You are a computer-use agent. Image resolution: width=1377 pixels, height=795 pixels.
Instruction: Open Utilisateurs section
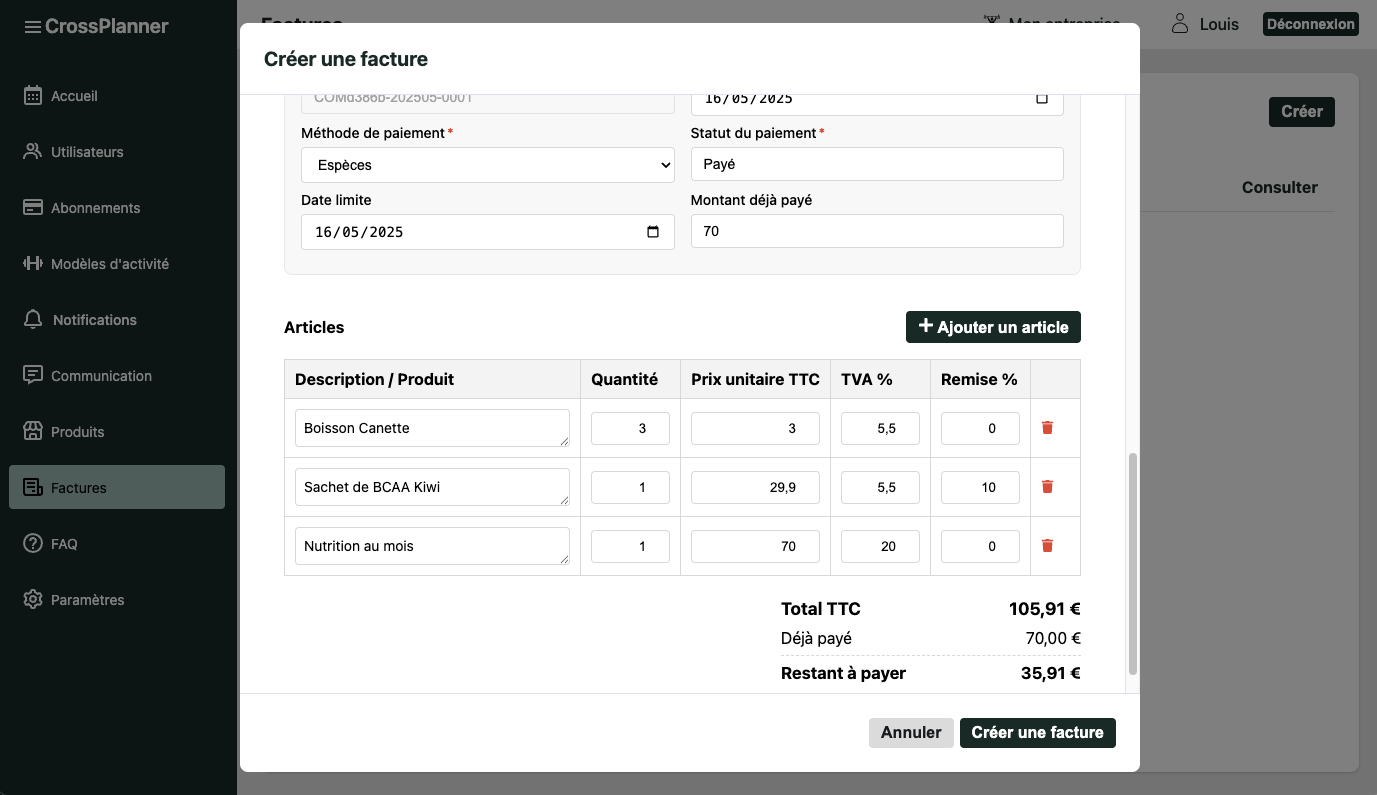(117, 152)
